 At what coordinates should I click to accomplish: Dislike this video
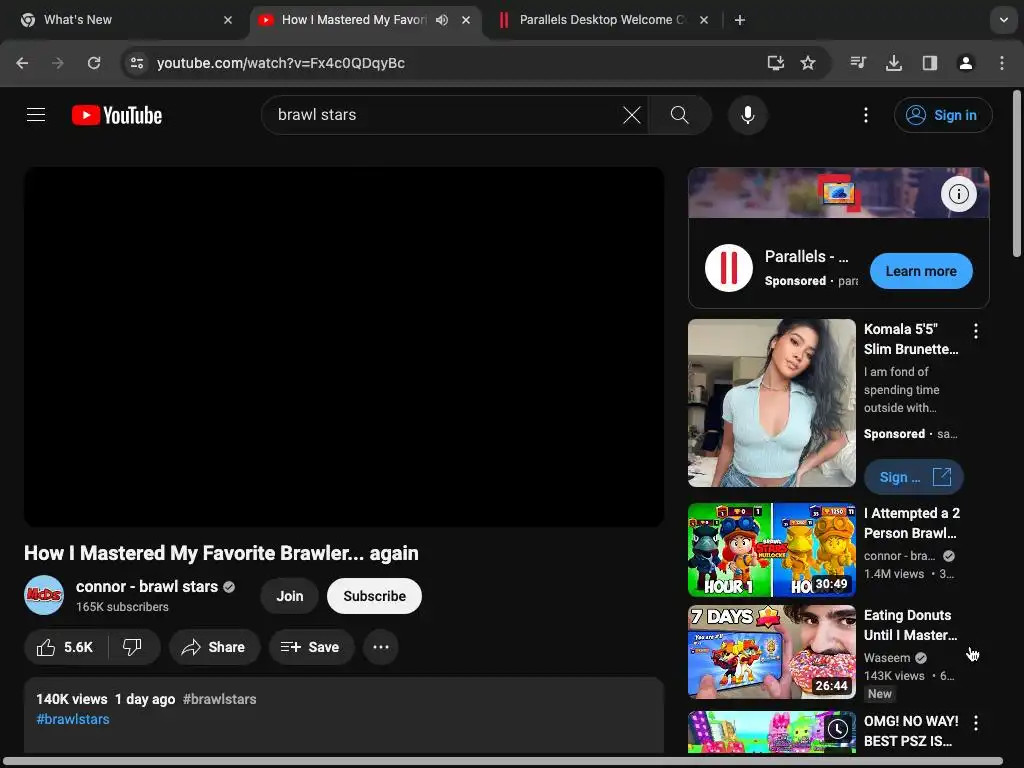click(133, 647)
